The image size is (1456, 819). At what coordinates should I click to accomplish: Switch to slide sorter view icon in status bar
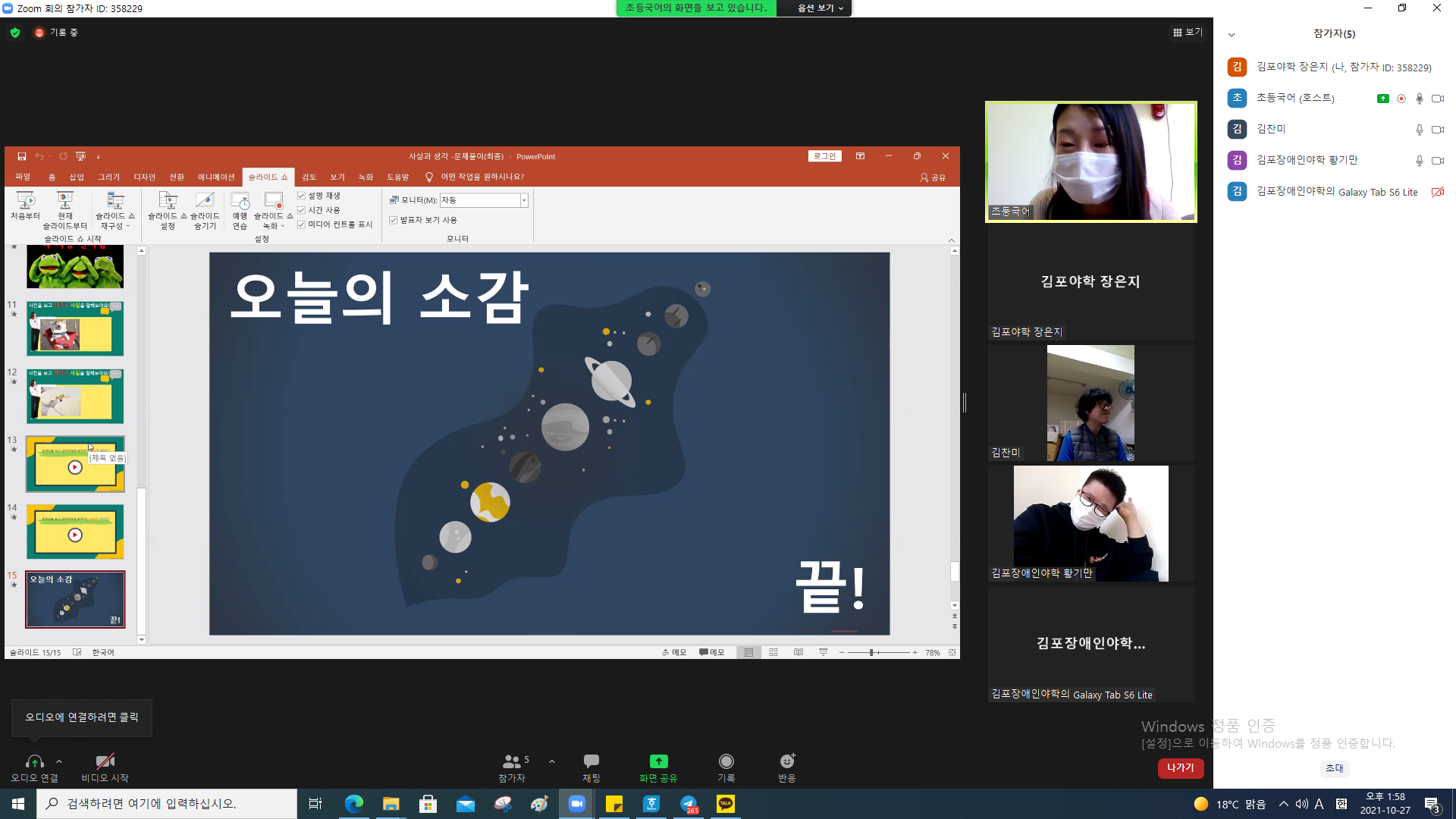pyautogui.click(x=773, y=652)
